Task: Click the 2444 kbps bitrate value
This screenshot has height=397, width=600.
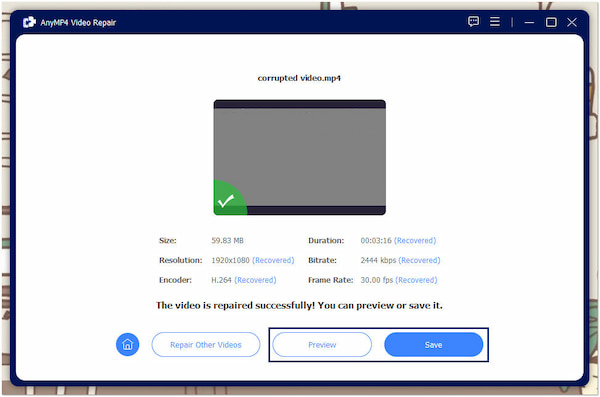Action: 378,260
